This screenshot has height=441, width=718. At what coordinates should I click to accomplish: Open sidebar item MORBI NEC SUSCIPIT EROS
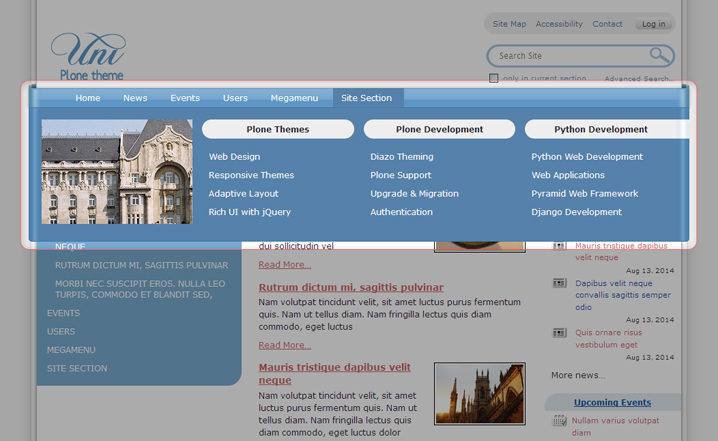[140, 289]
